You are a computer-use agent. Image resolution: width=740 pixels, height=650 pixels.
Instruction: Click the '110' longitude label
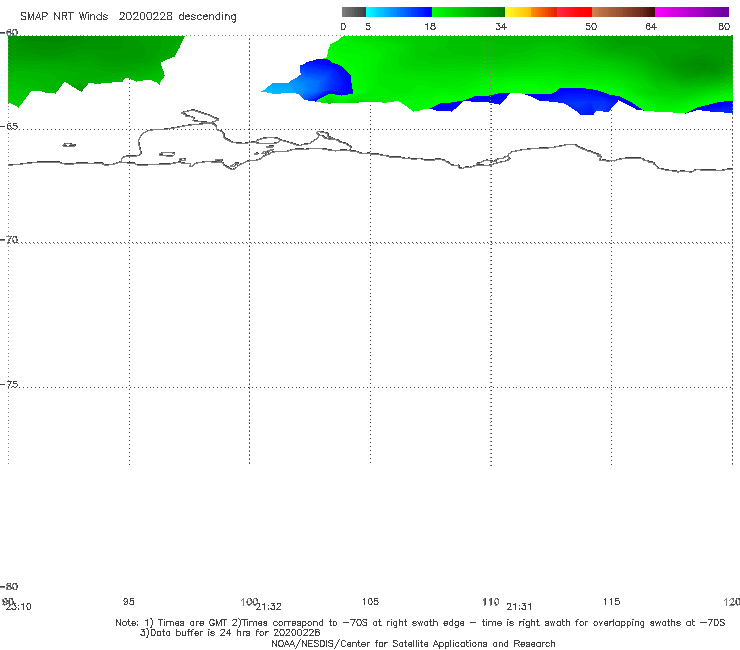click(x=491, y=601)
